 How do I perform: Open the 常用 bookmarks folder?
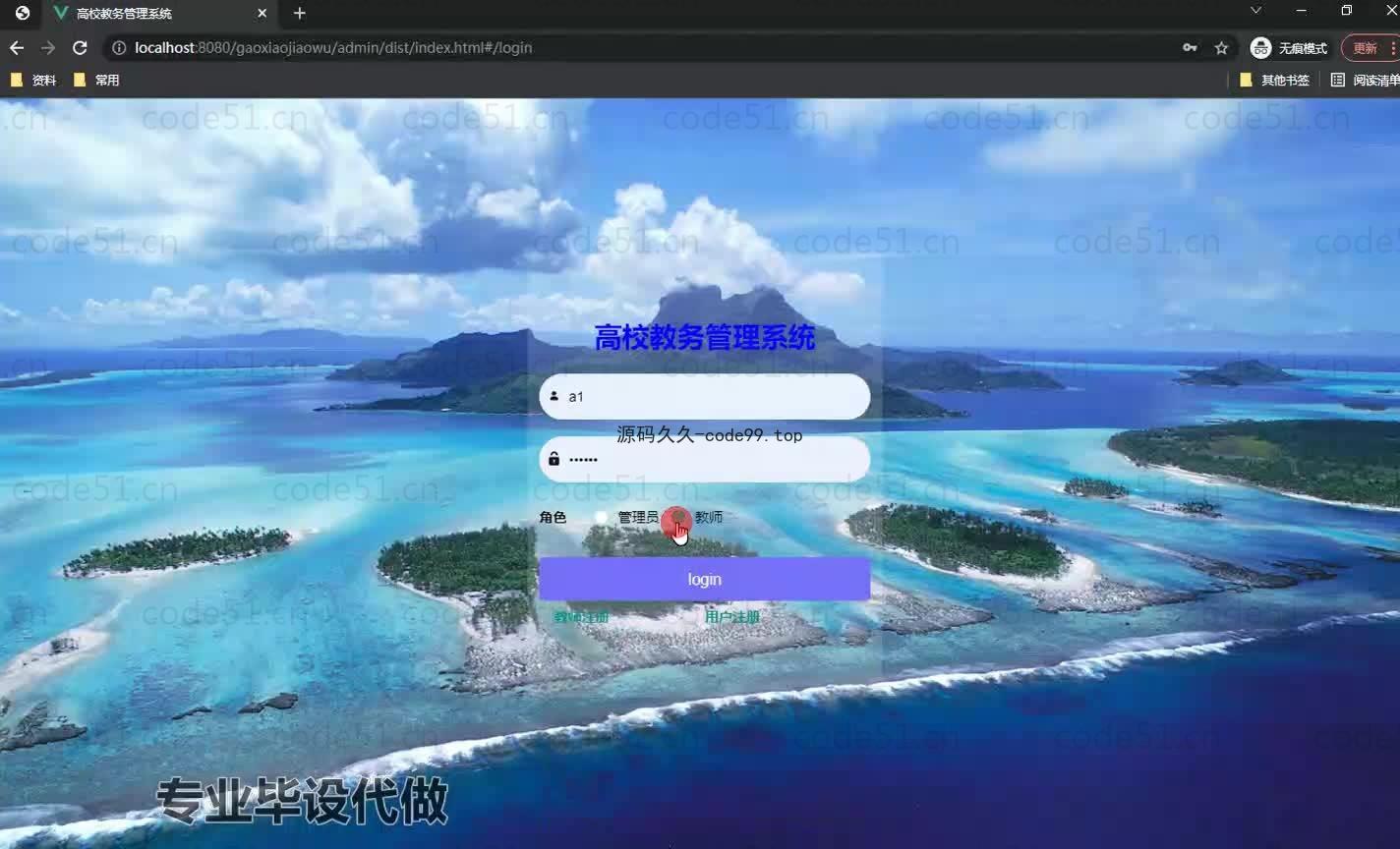coord(96,80)
